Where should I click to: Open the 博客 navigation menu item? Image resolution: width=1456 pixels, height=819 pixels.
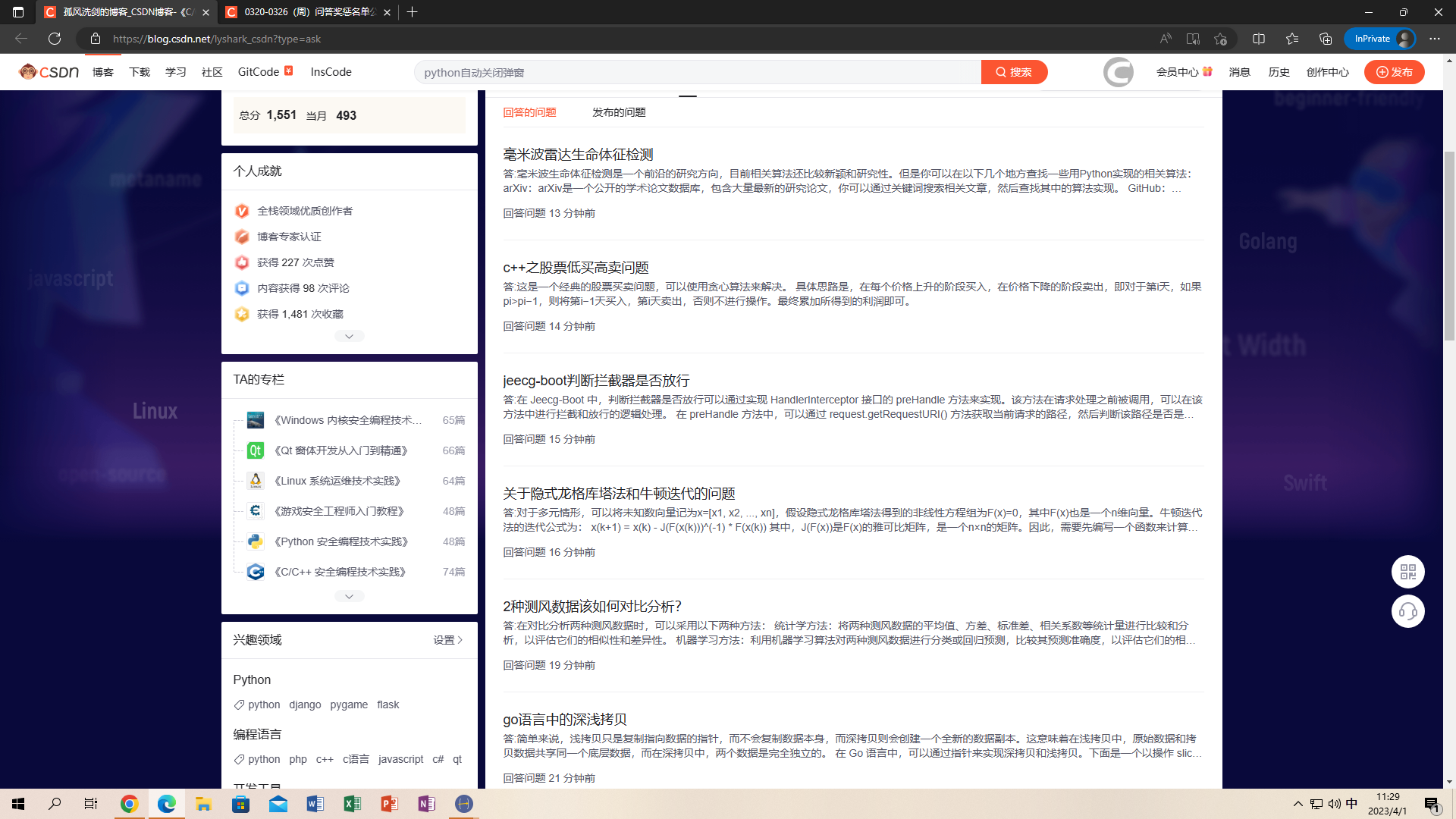[103, 72]
